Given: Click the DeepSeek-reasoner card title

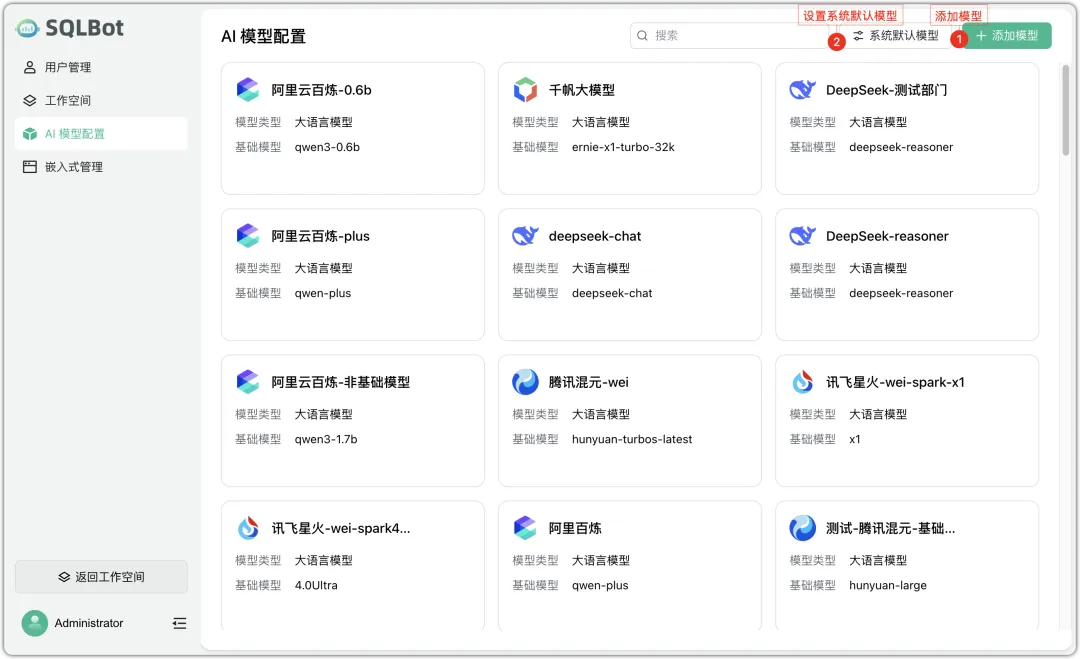Looking at the screenshot, I should [887, 236].
